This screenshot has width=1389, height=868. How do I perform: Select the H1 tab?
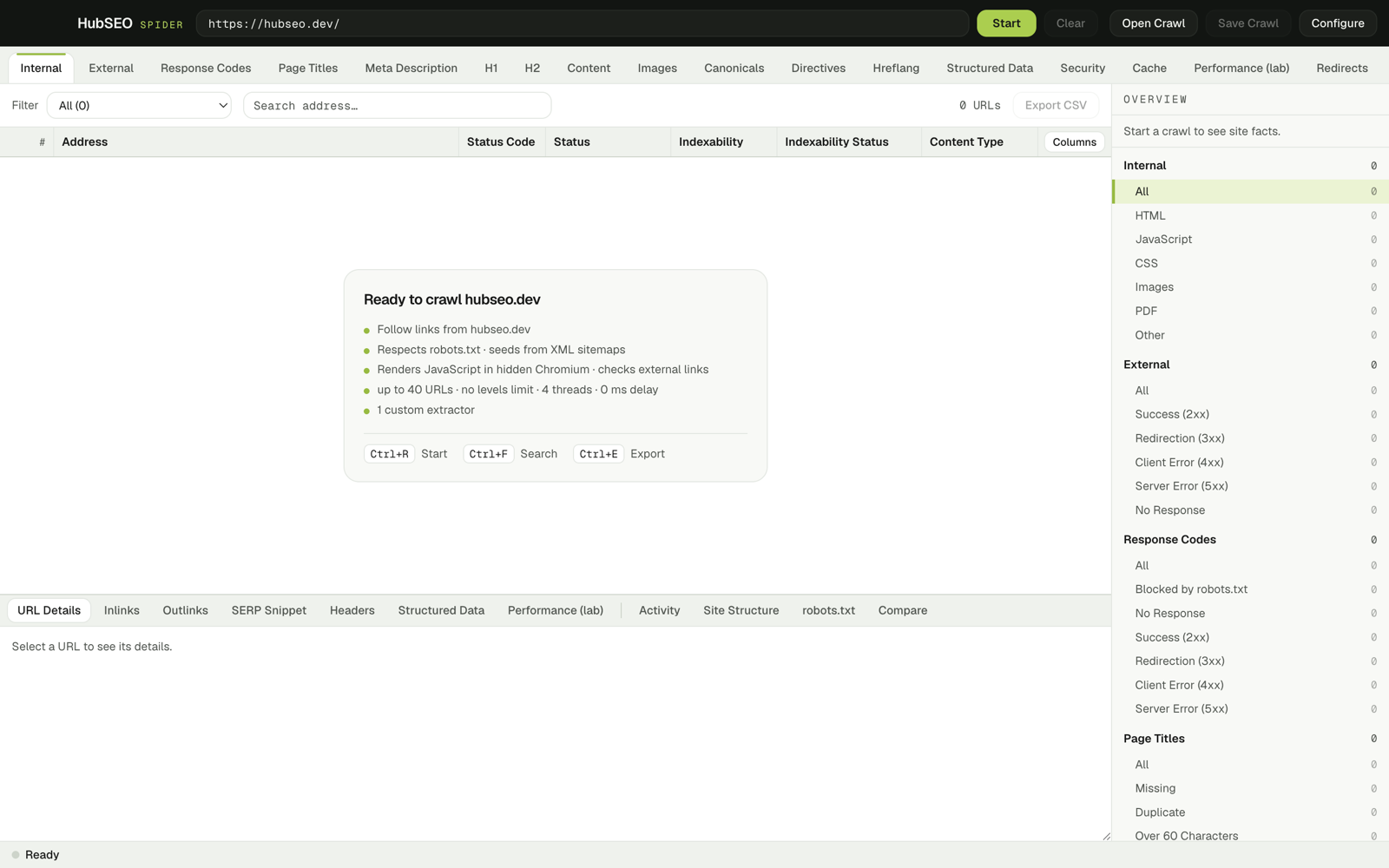(x=491, y=68)
